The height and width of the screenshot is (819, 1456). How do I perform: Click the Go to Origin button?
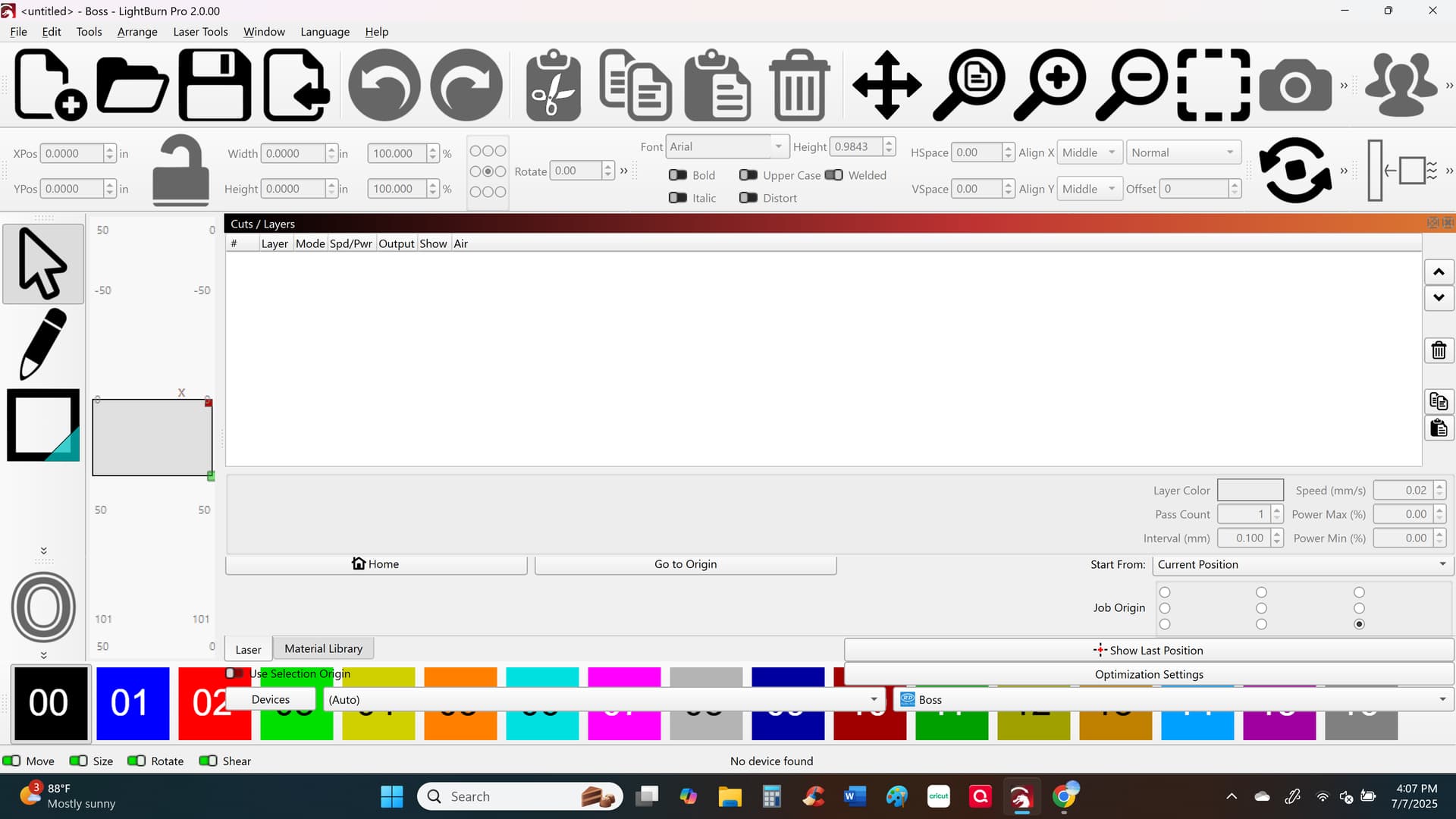coord(686,564)
